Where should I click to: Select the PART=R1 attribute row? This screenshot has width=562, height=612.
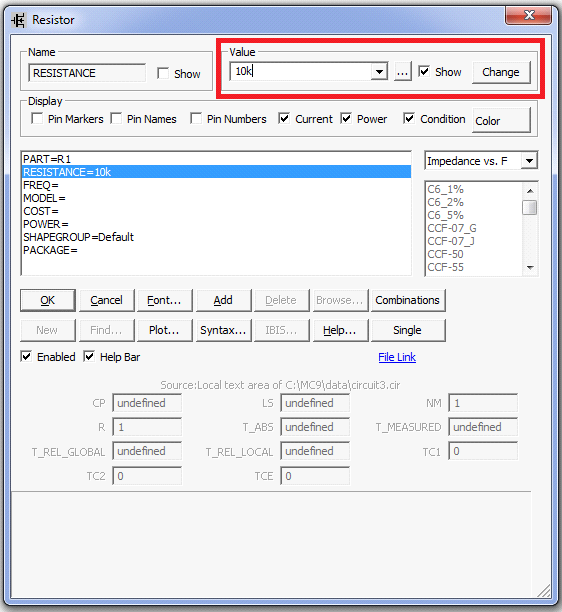217,159
